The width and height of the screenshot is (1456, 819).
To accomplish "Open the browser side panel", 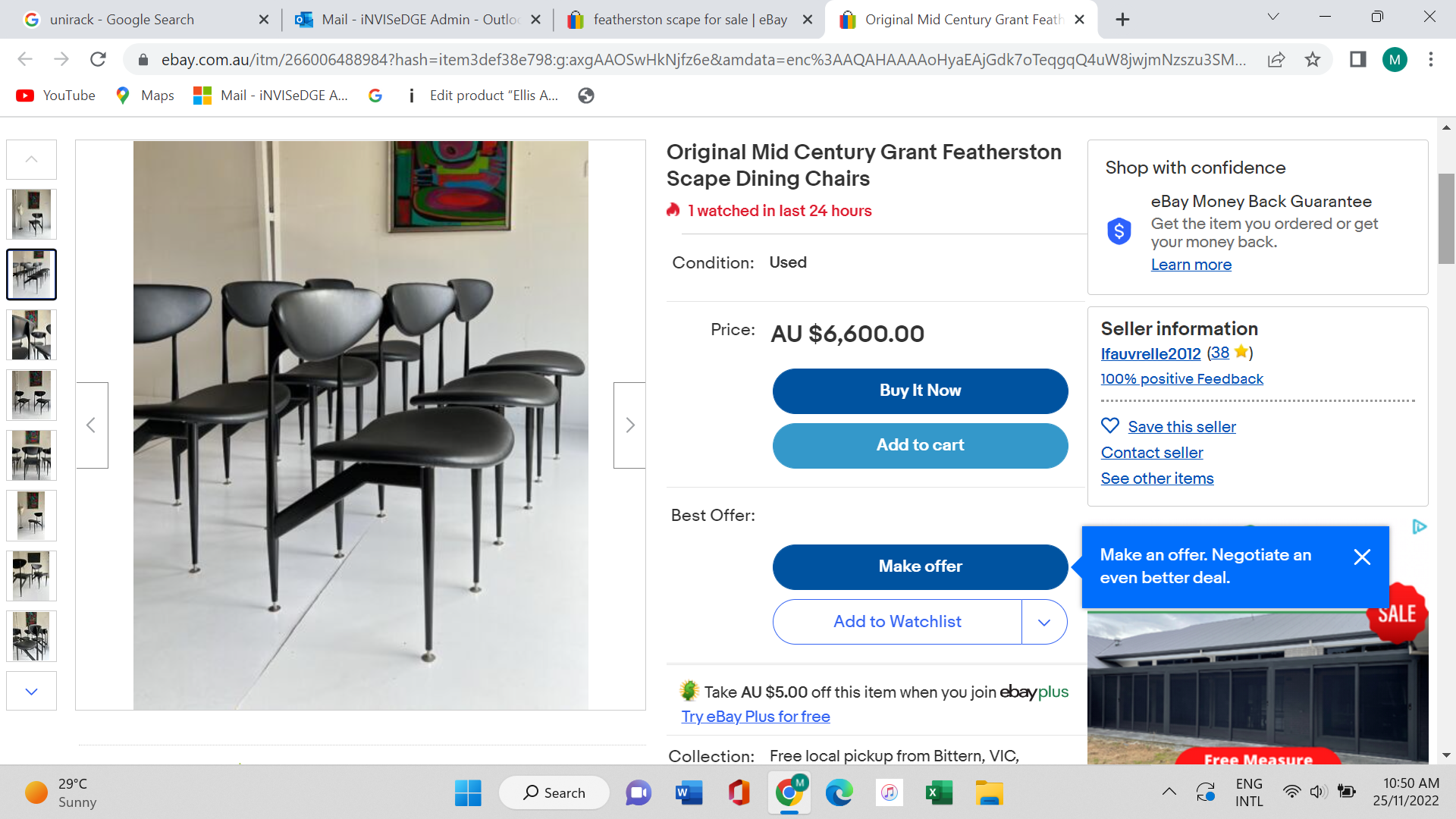I will pos(1357,59).
